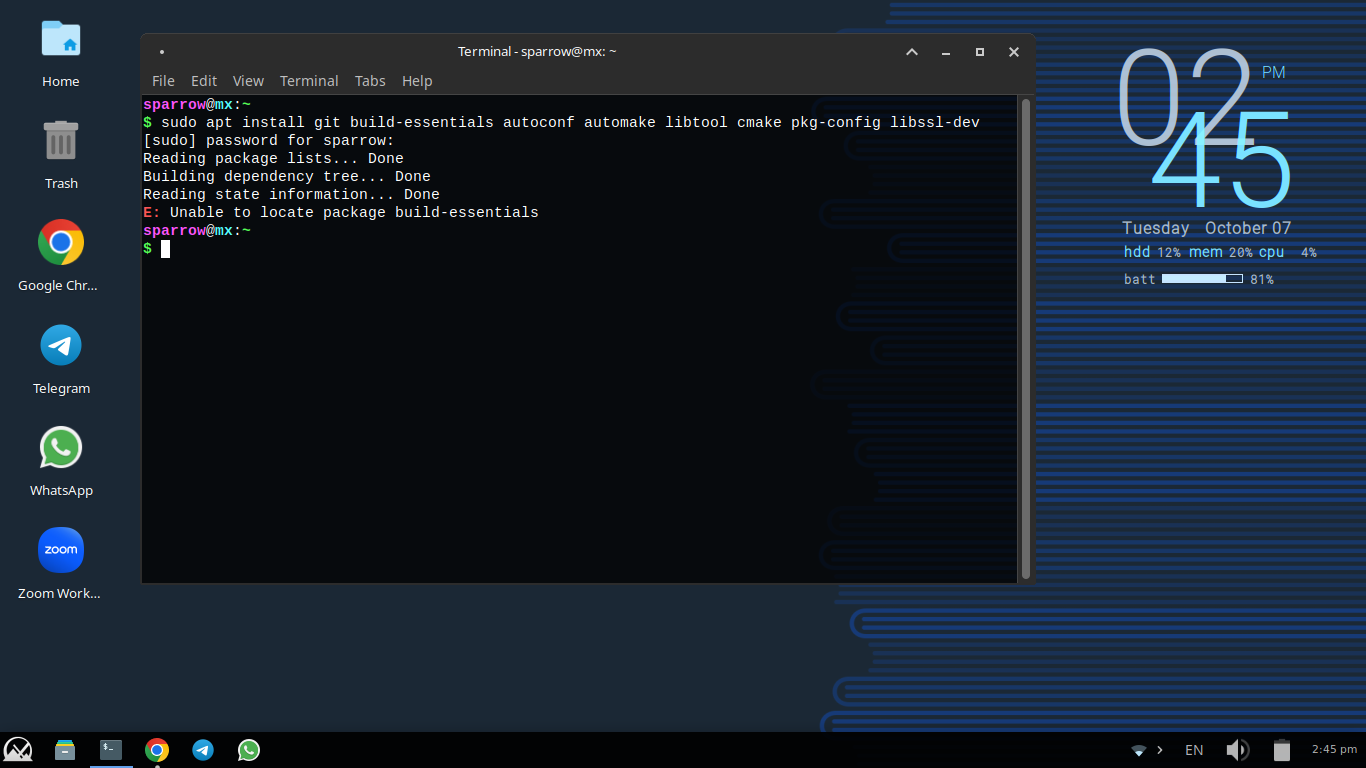The width and height of the screenshot is (1366, 768).
Task: Open the EN keyboard layout selector
Action: [x=1194, y=750]
